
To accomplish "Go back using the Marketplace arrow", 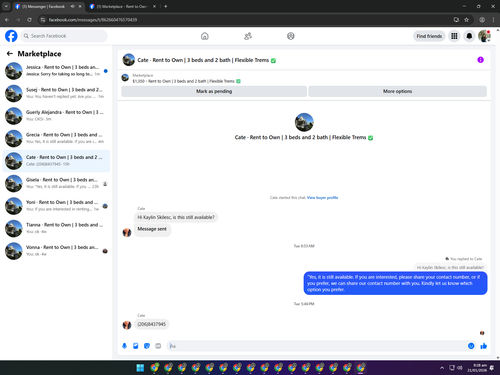I will (10, 53).
